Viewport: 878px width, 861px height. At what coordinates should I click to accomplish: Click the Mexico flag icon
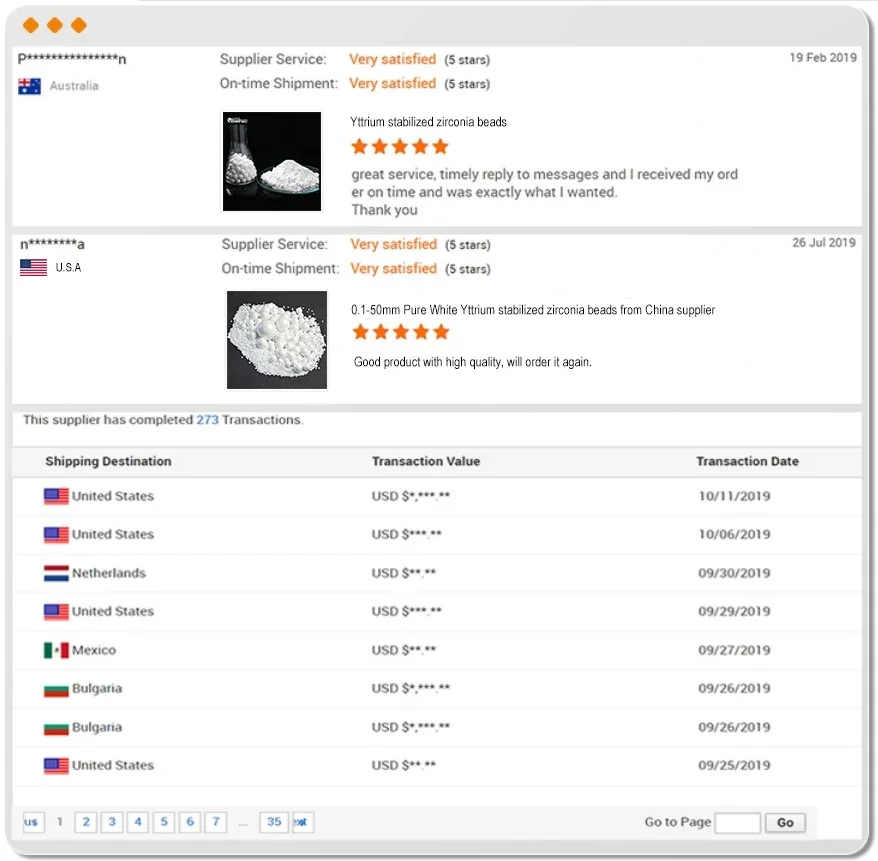pyautogui.click(x=56, y=650)
